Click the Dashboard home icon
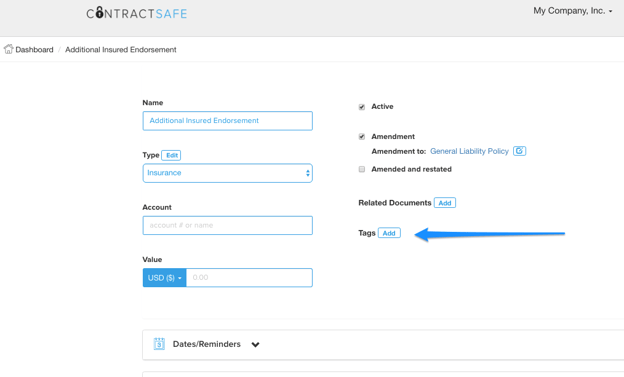624x377 pixels. (x=8, y=49)
